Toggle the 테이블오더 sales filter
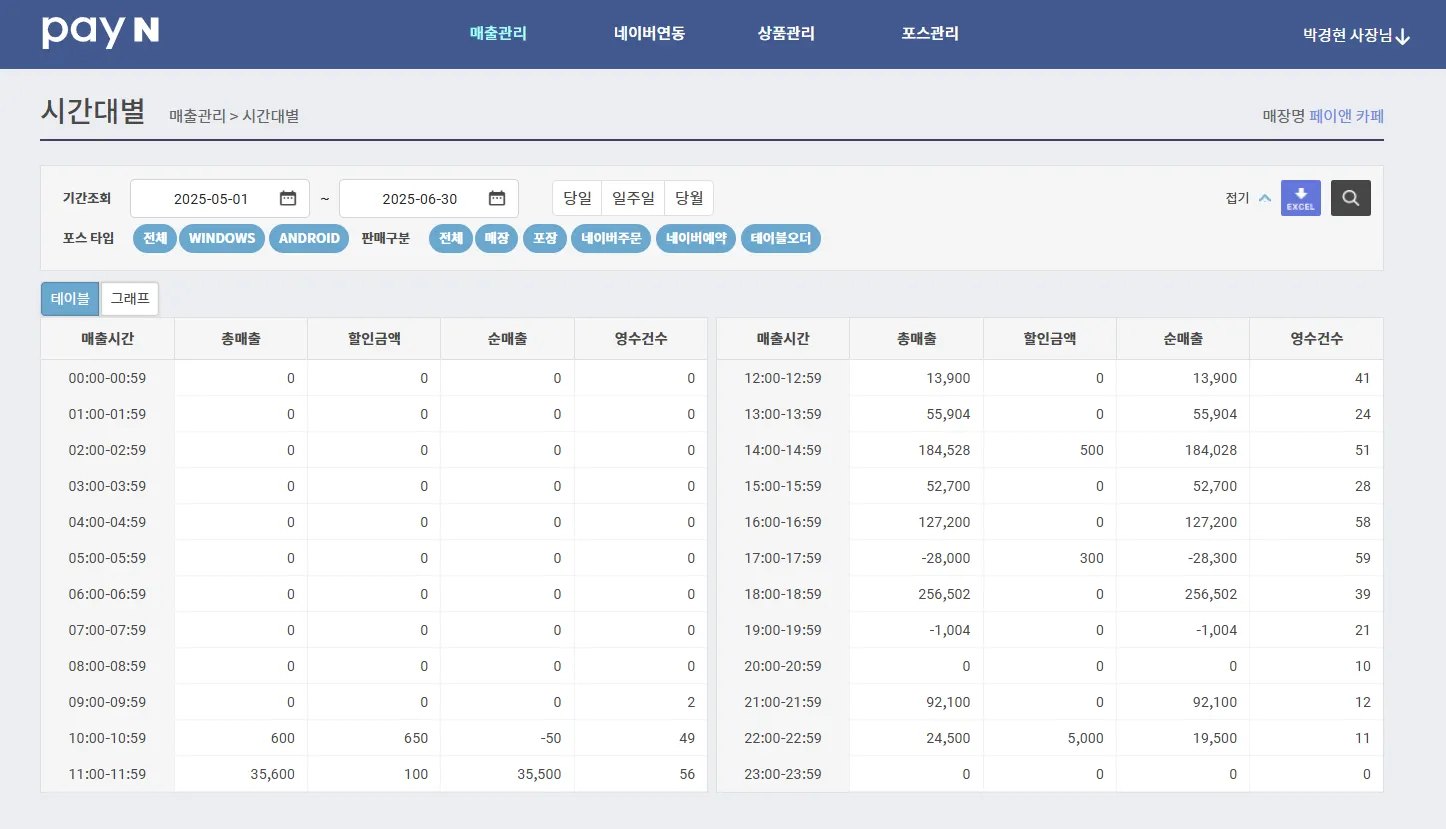This screenshot has height=829, width=1446. [x=780, y=238]
